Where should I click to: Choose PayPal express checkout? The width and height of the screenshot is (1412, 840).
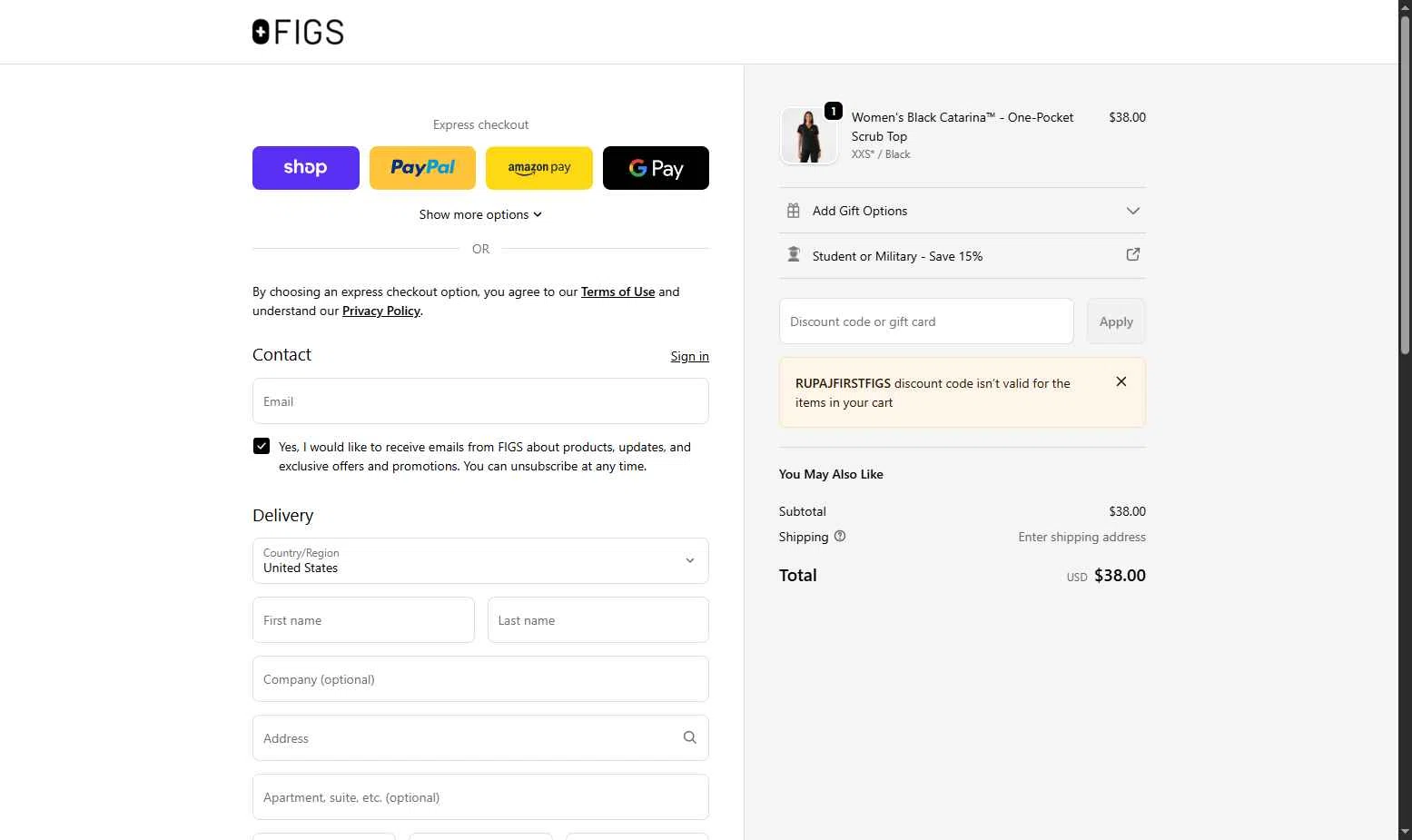[x=422, y=168]
